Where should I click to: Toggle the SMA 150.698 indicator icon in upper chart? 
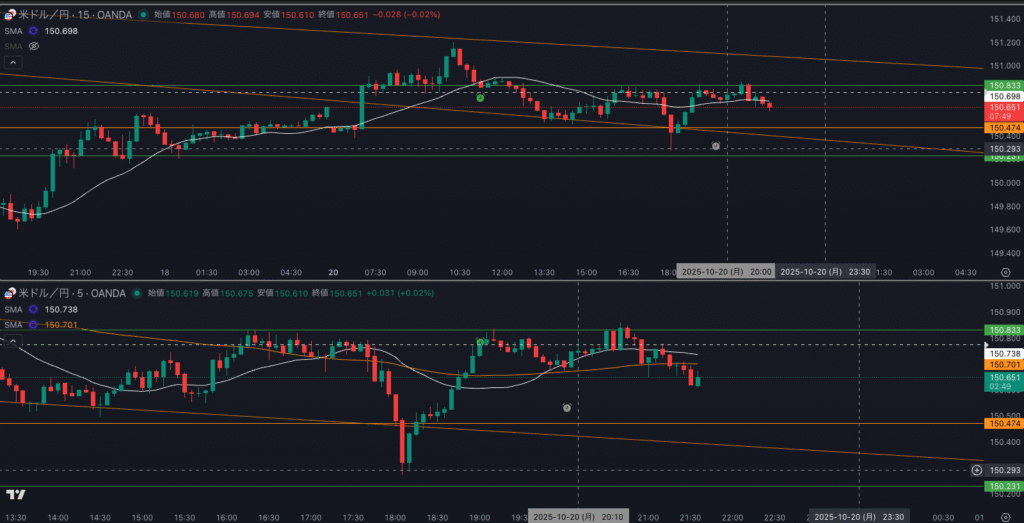tap(34, 31)
